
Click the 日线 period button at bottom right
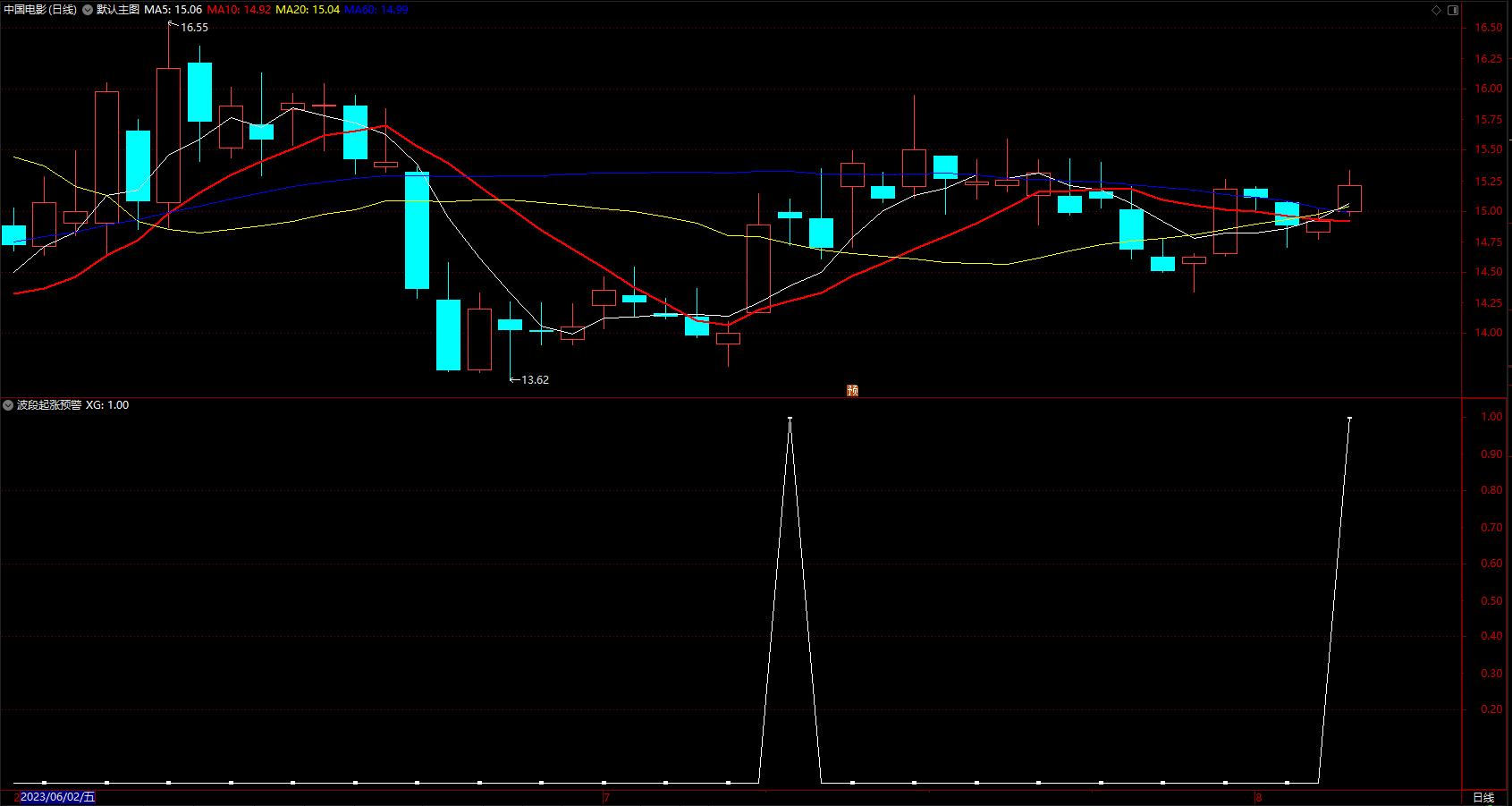[1483, 797]
